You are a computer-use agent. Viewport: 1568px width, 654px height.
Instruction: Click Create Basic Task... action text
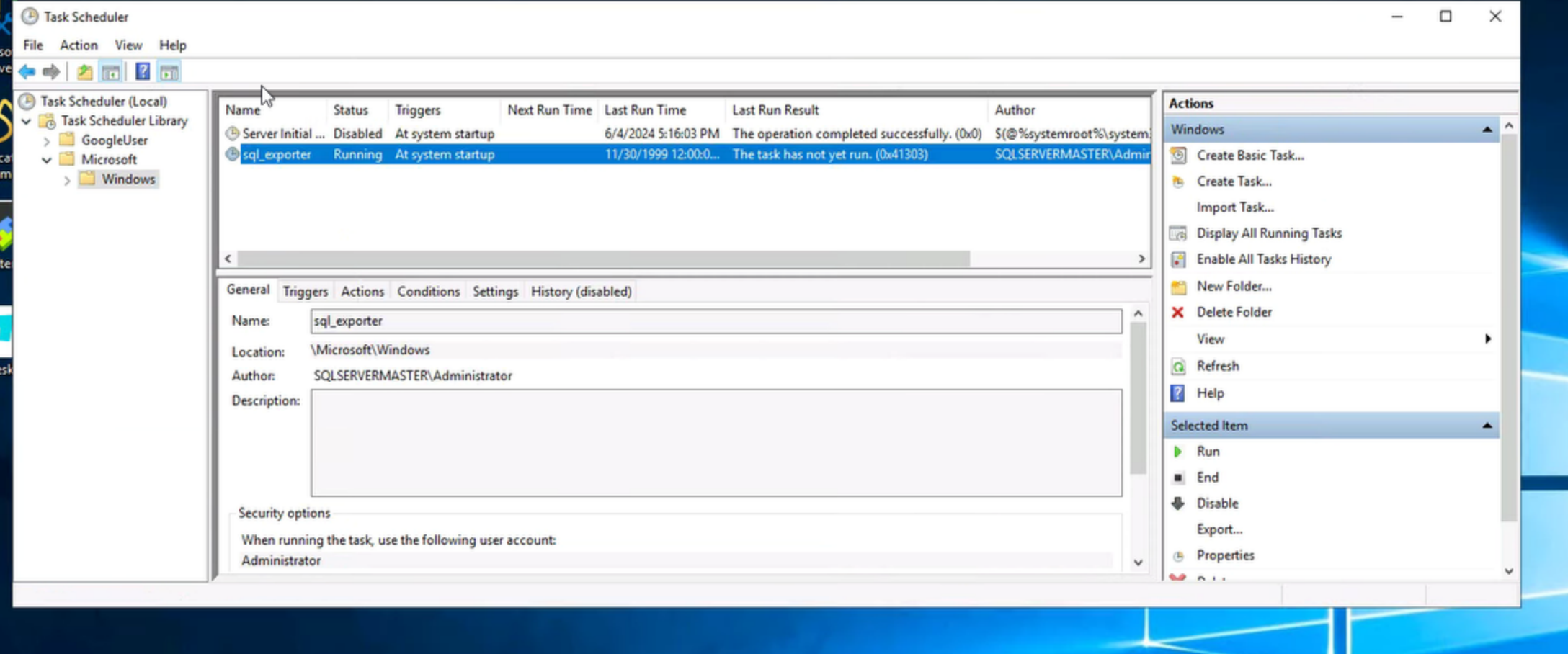tap(1250, 156)
